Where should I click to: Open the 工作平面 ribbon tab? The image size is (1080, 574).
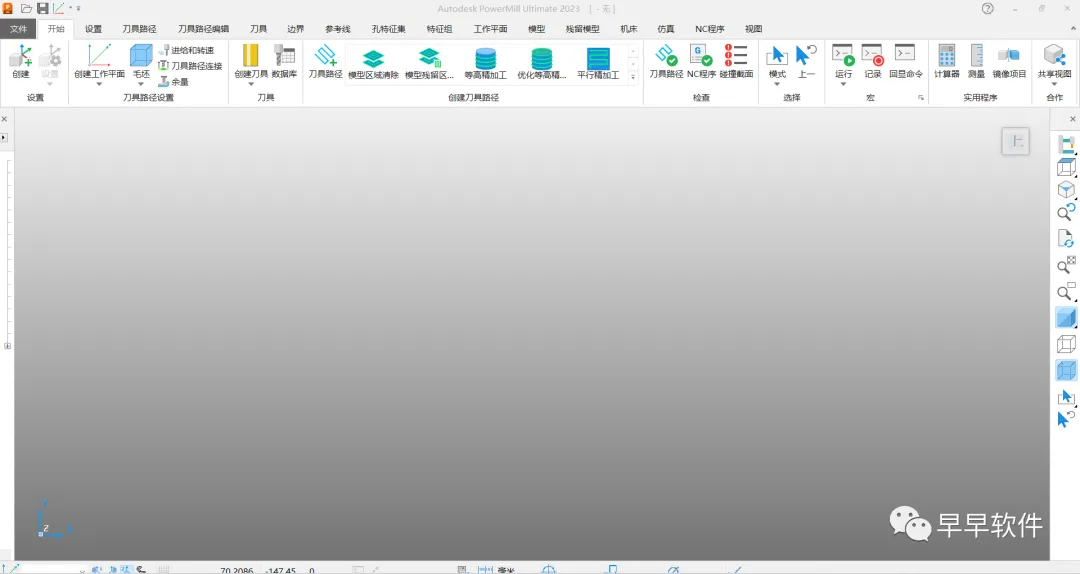click(490, 29)
